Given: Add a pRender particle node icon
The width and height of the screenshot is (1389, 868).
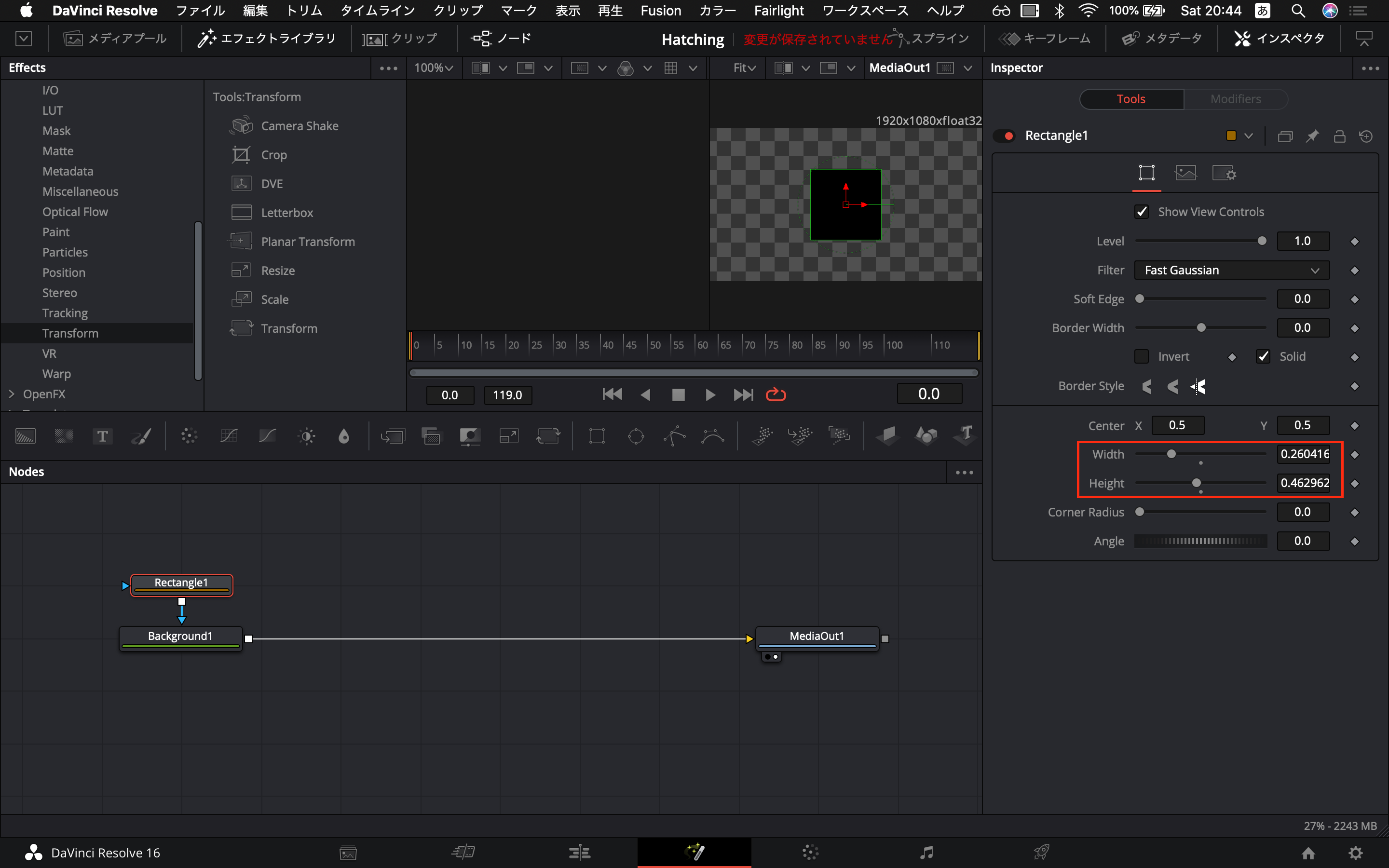Looking at the screenshot, I should point(839,436).
